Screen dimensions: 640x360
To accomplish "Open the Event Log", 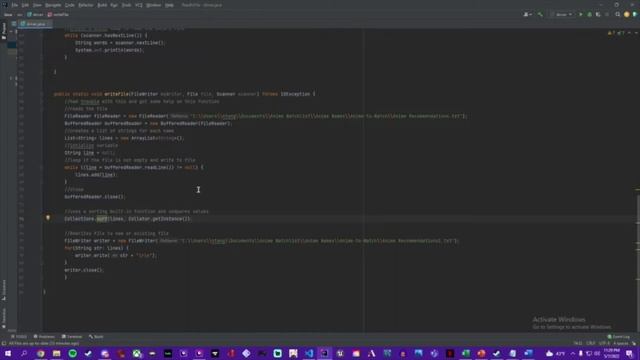I will pos(619,337).
